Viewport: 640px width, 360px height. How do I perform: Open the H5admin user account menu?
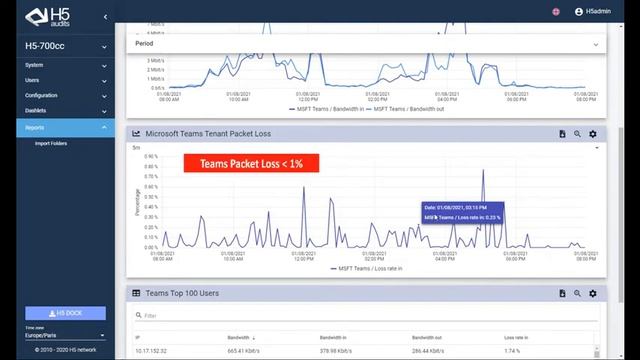coord(593,11)
